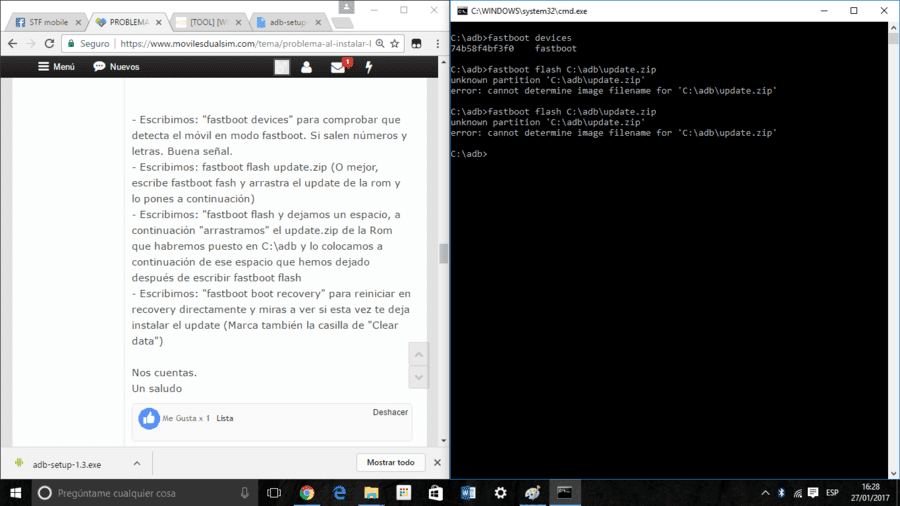Click the 74b58f4bf3f0 device line
Viewport: 900px width, 506px height.
click(514, 49)
